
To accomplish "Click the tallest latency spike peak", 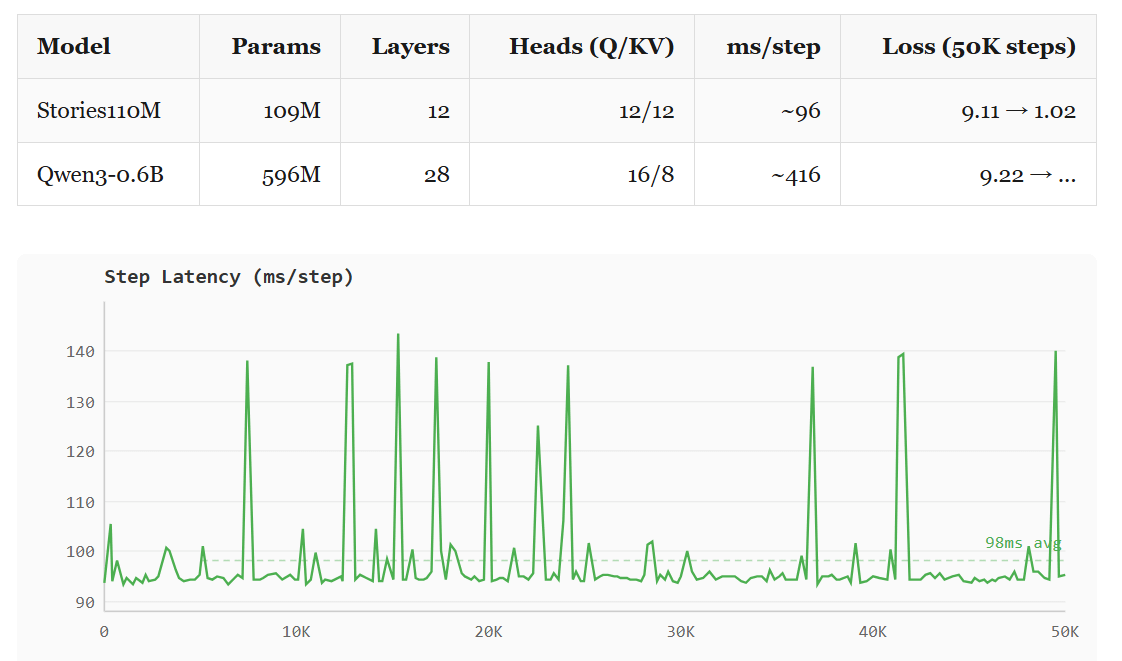I will pos(398,335).
